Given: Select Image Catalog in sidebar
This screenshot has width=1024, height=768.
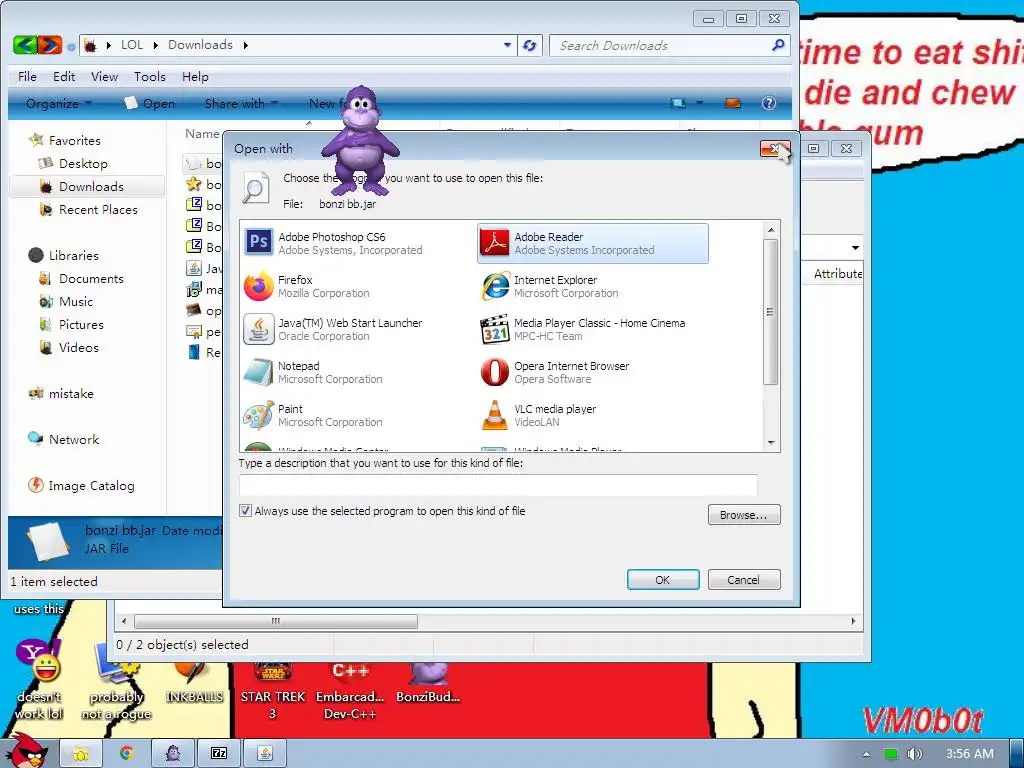Looking at the screenshot, I should [91, 486].
